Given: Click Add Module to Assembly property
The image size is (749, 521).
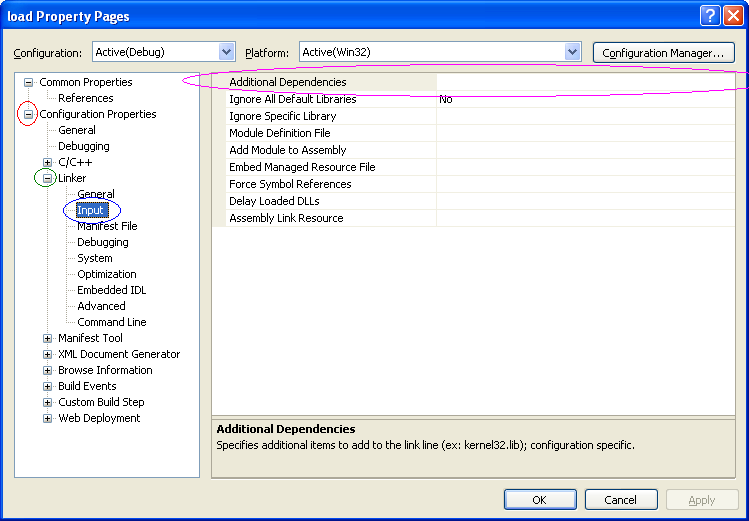Looking at the screenshot, I should click(288, 150).
